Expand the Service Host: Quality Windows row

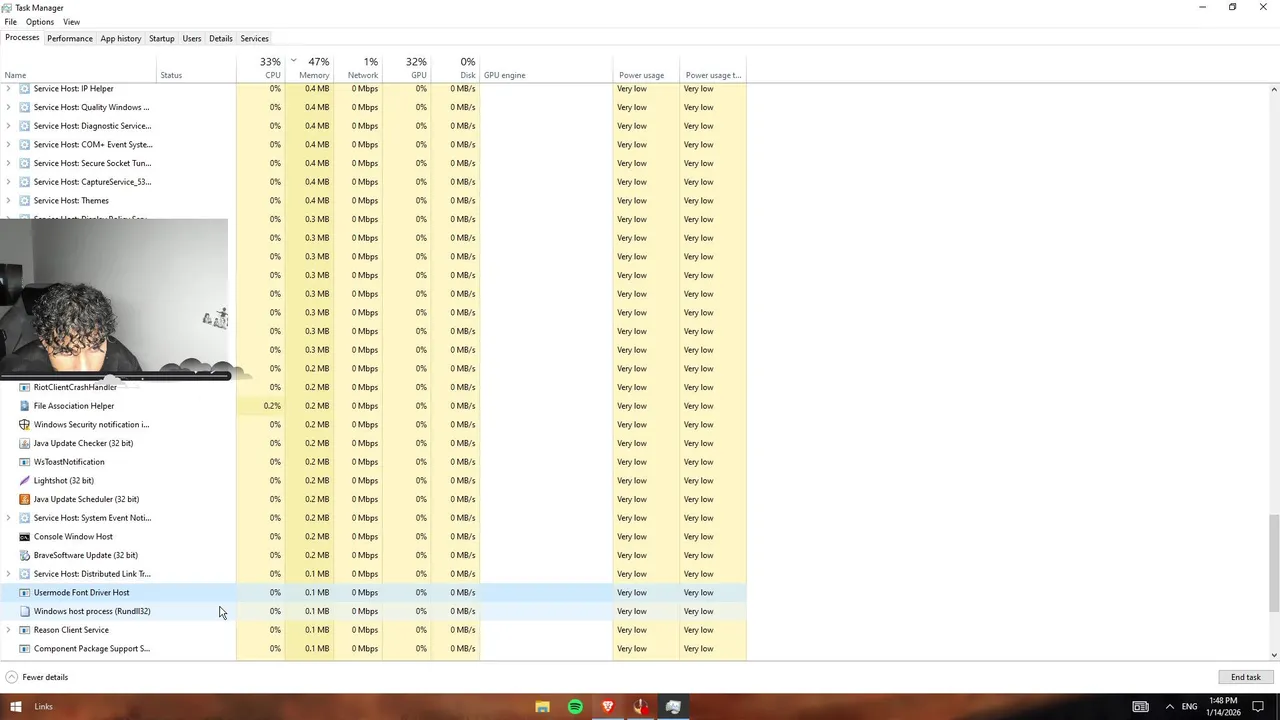(9, 107)
